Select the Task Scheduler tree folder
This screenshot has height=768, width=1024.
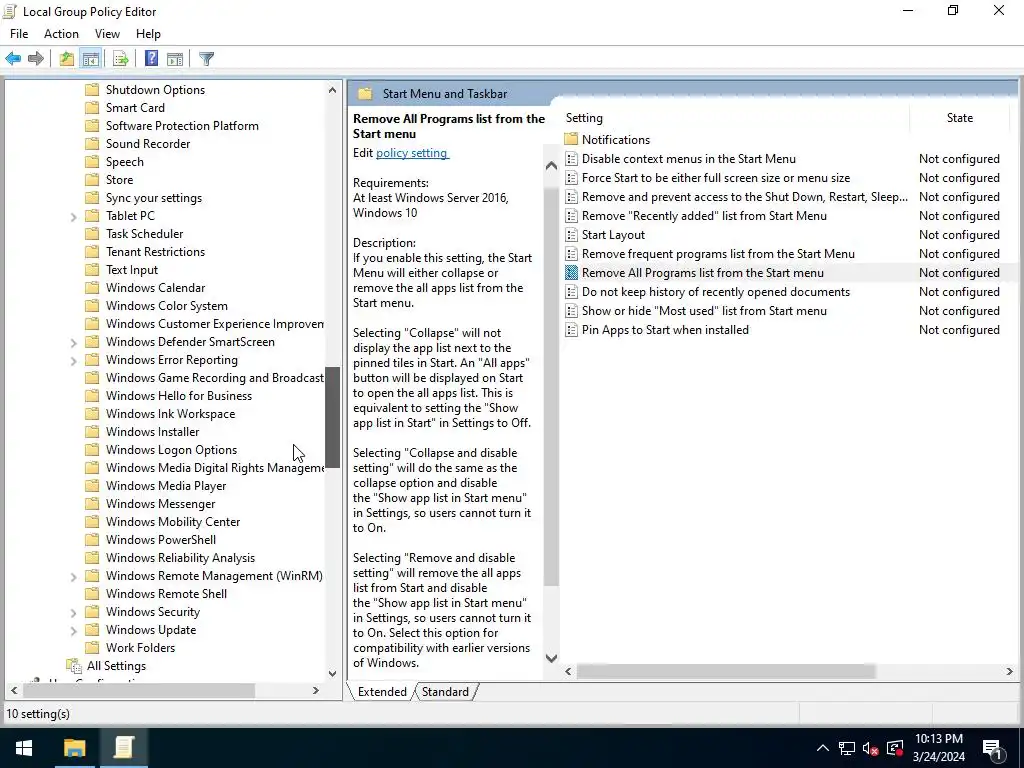(x=144, y=234)
